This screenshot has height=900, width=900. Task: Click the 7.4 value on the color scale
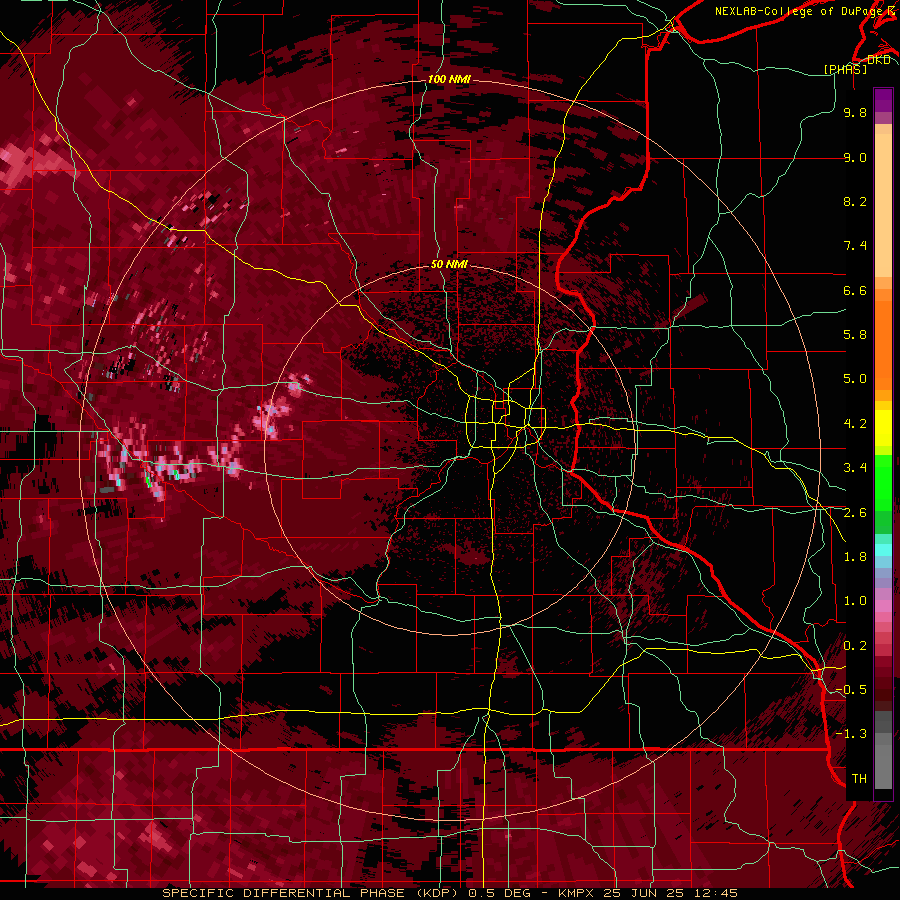855,246
